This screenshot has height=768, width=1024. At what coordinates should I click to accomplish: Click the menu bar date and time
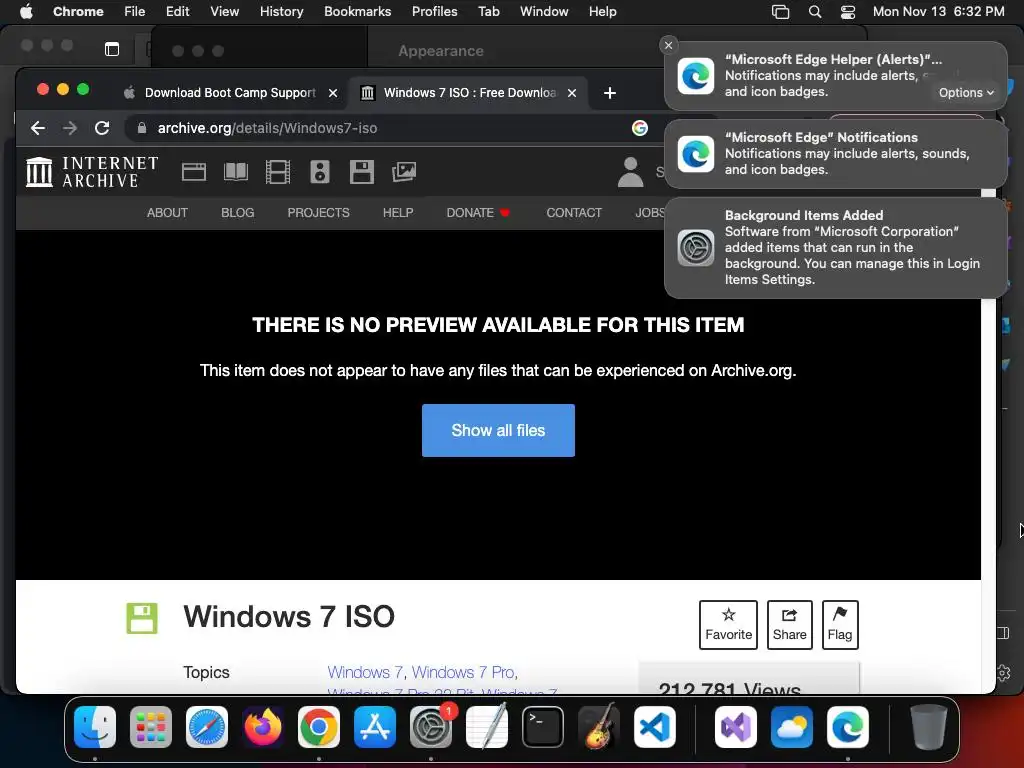point(938,12)
